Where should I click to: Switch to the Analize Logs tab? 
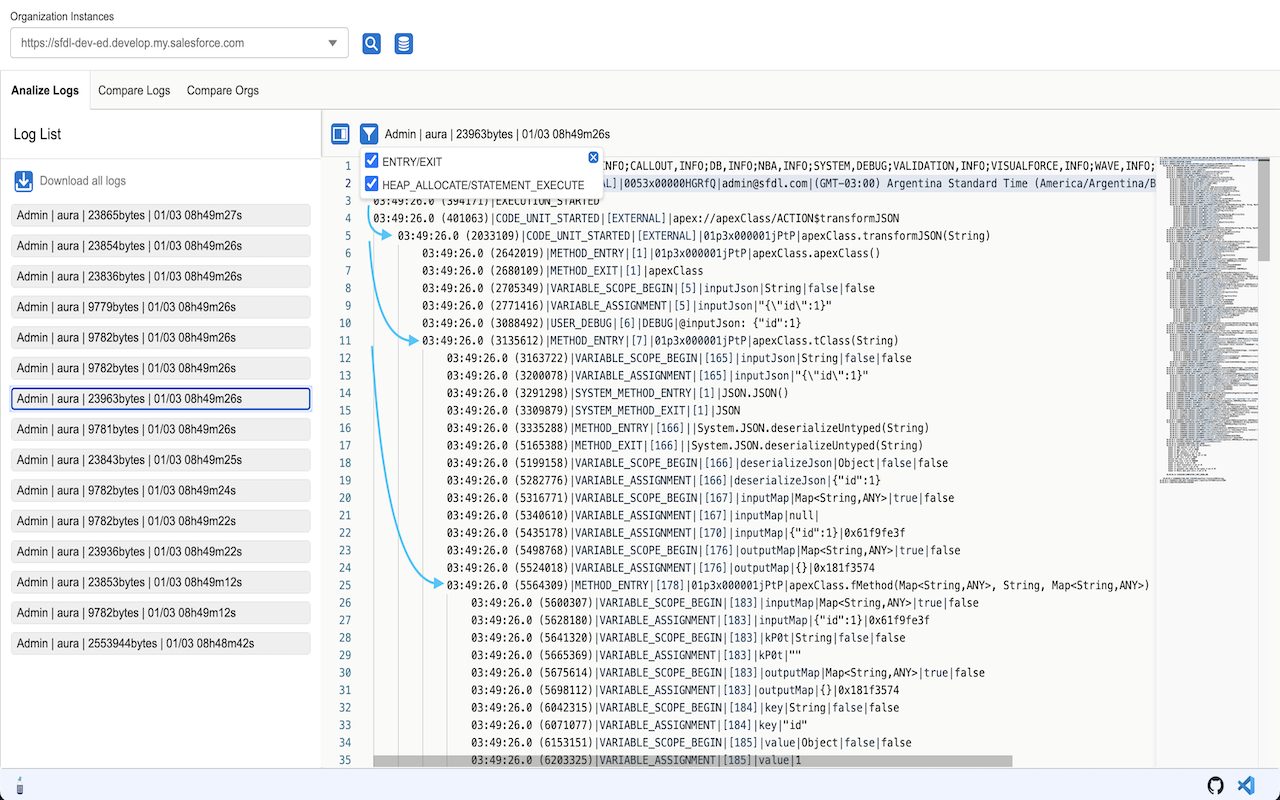point(45,90)
